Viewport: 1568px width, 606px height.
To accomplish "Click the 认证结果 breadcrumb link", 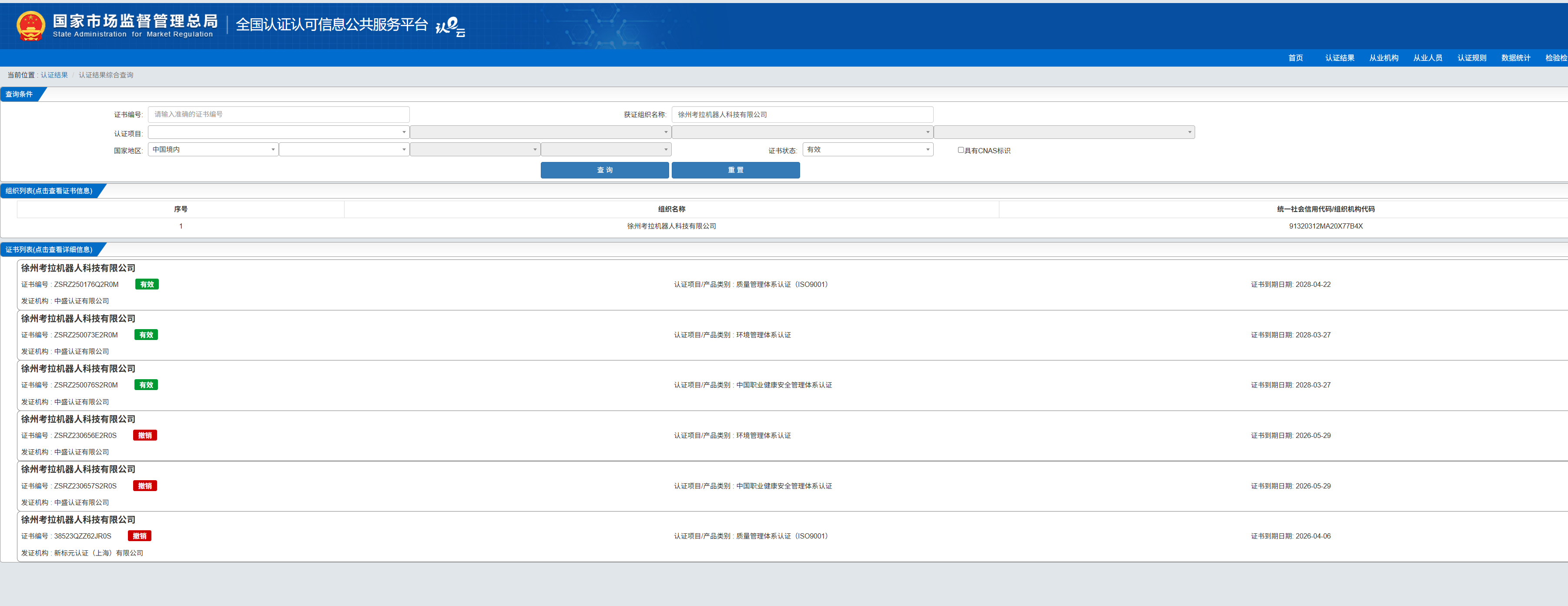I will click(x=54, y=75).
